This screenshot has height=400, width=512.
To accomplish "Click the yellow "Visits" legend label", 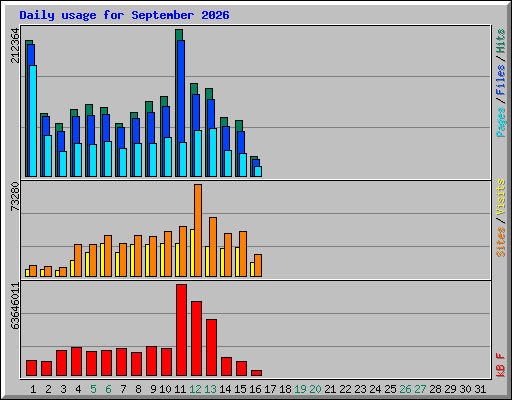I will click(500, 197).
